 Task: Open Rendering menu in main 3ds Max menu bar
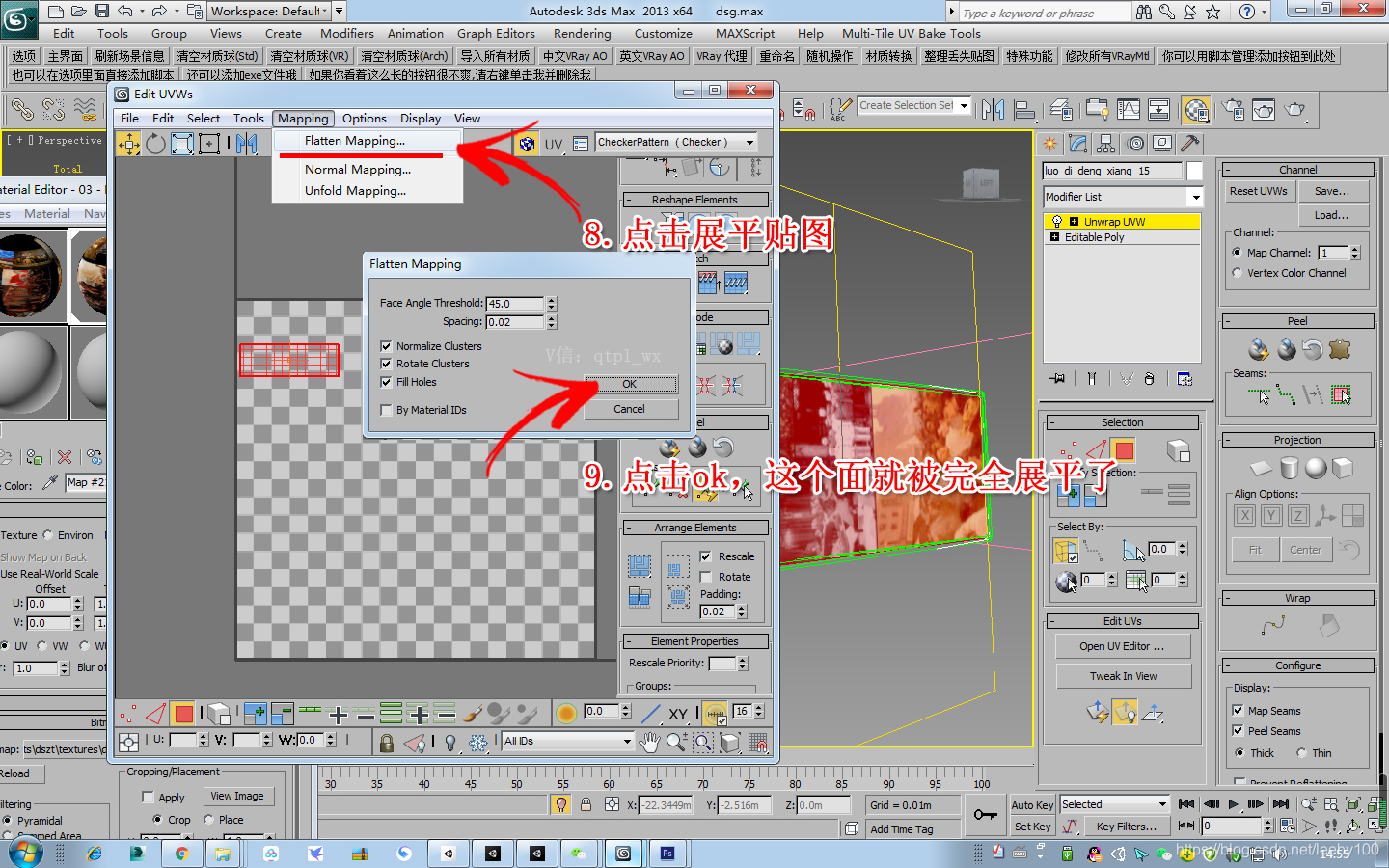click(582, 33)
